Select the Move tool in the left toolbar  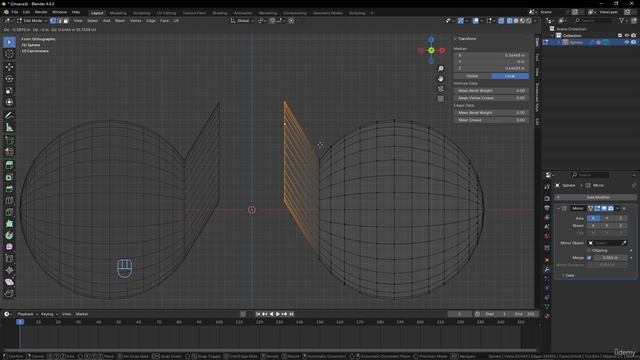pyautogui.click(x=9, y=67)
